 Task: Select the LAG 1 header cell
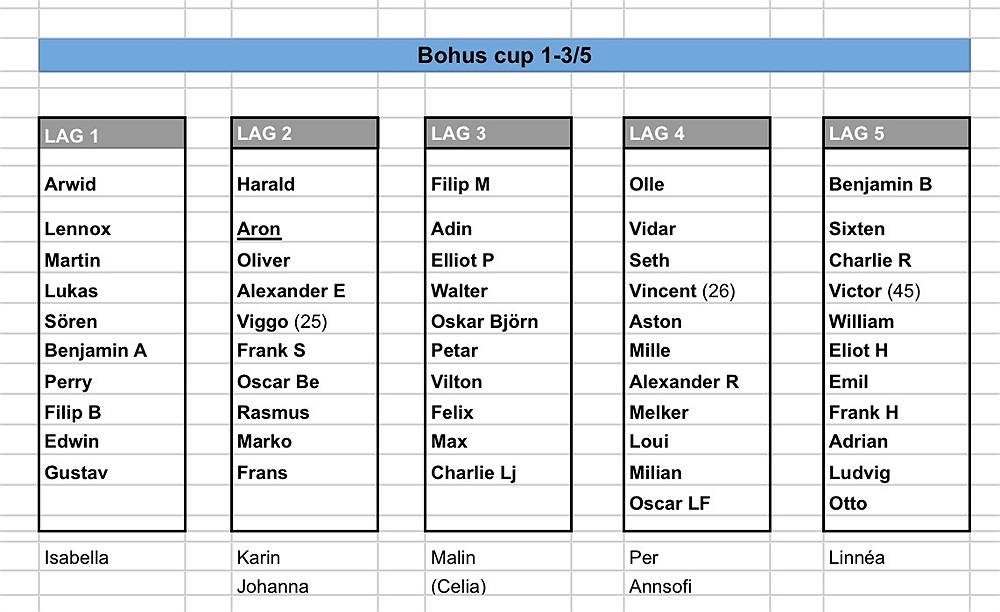[x=112, y=135]
